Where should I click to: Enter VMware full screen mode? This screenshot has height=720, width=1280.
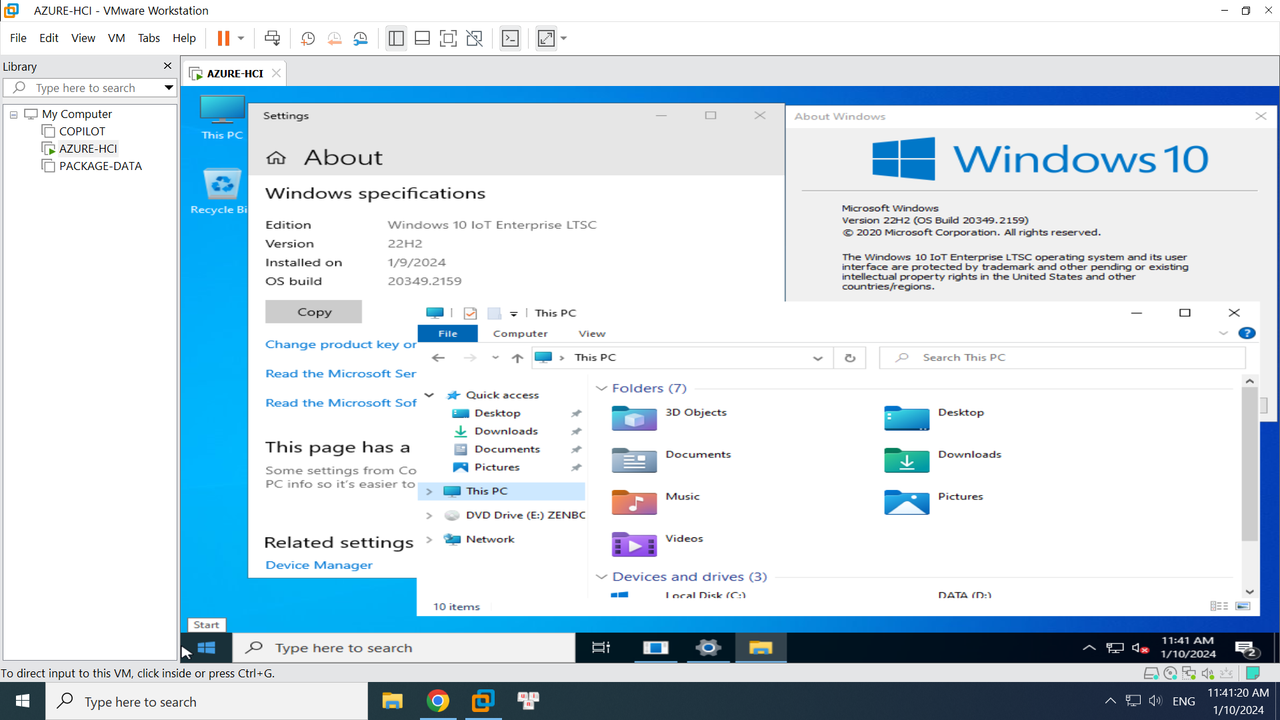[x=448, y=38]
